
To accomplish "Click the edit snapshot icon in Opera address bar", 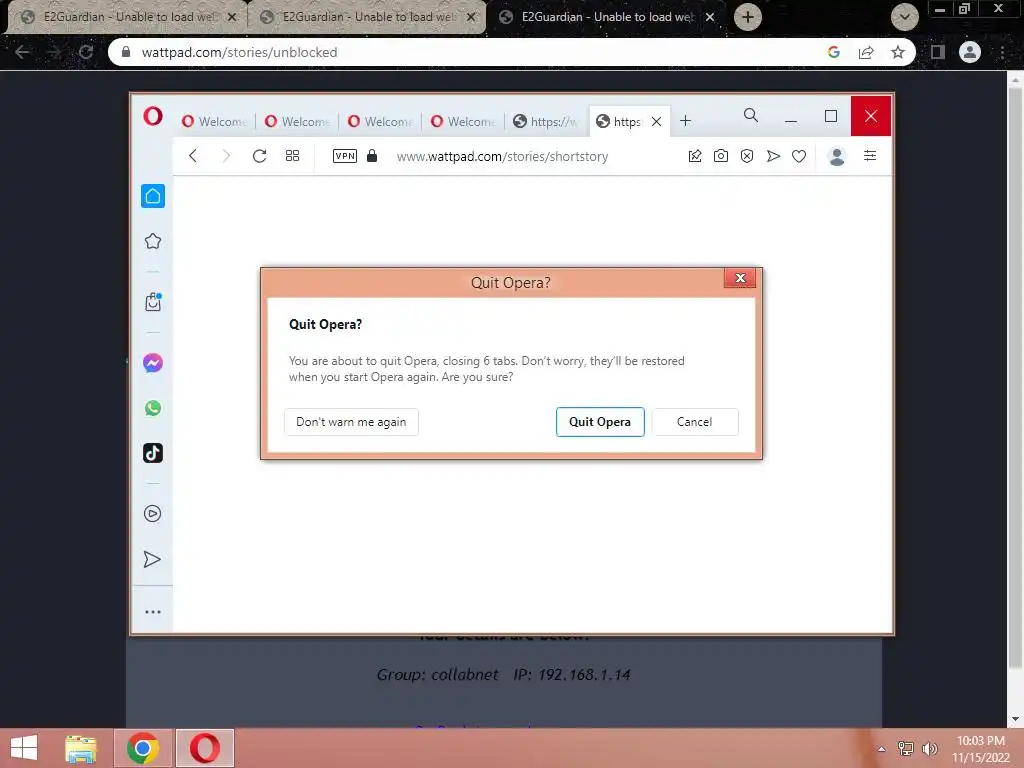I will pyautogui.click(x=695, y=155).
